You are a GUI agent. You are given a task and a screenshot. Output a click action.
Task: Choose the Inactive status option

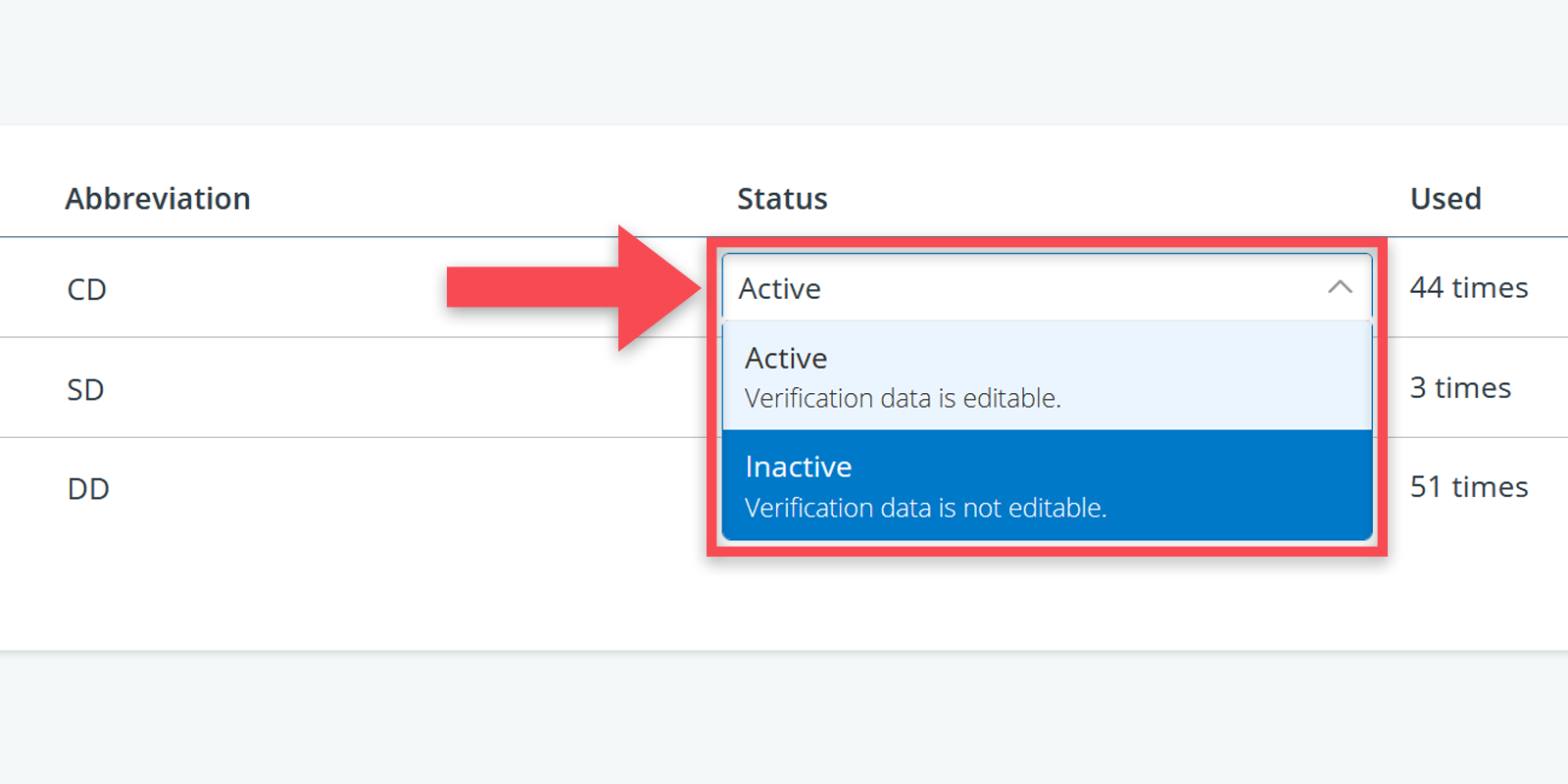click(799, 467)
